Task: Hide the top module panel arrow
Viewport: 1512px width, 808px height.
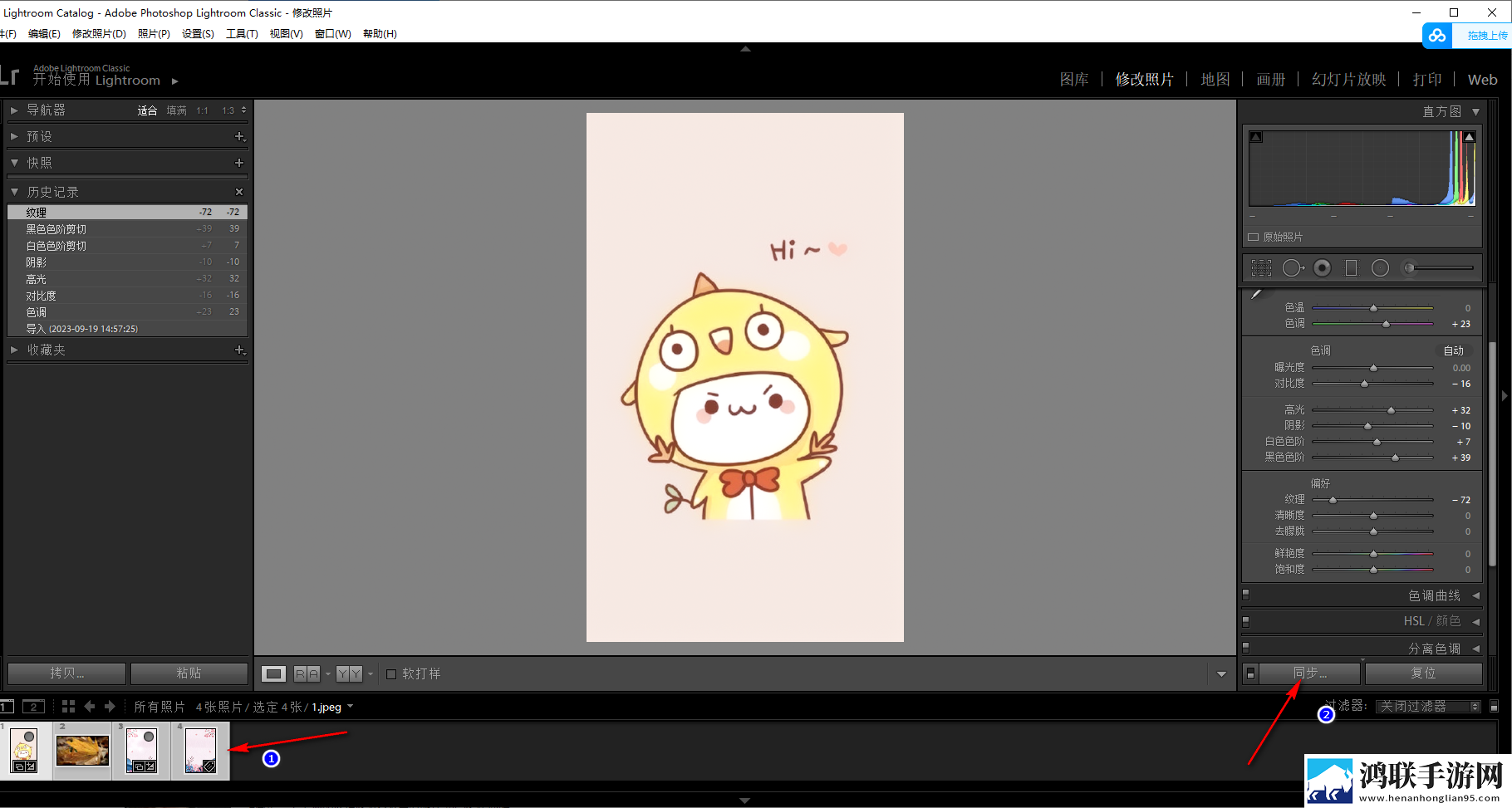Action: point(745,49)
